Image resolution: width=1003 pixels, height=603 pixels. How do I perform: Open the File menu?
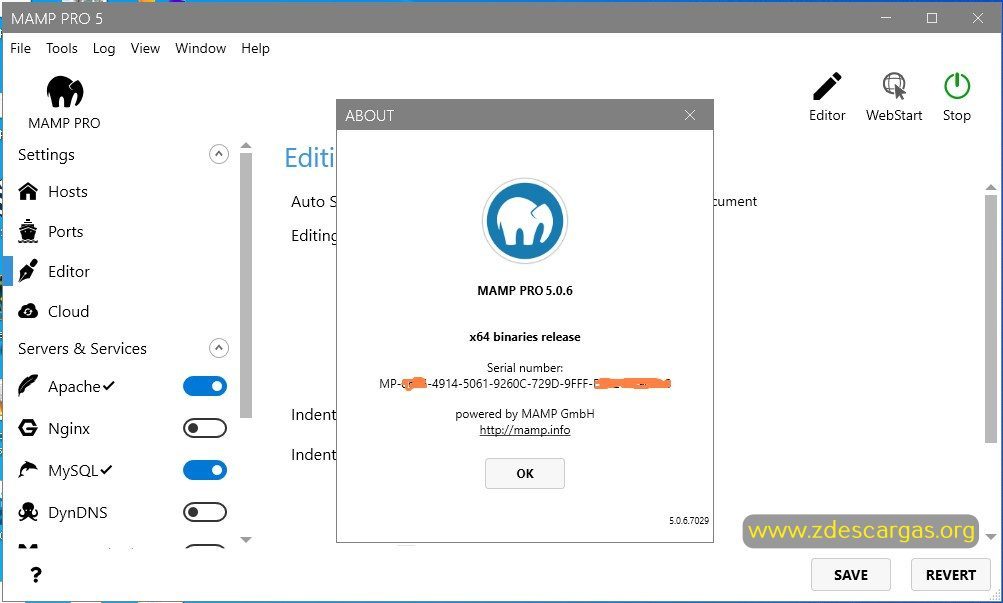pos(20,49)
